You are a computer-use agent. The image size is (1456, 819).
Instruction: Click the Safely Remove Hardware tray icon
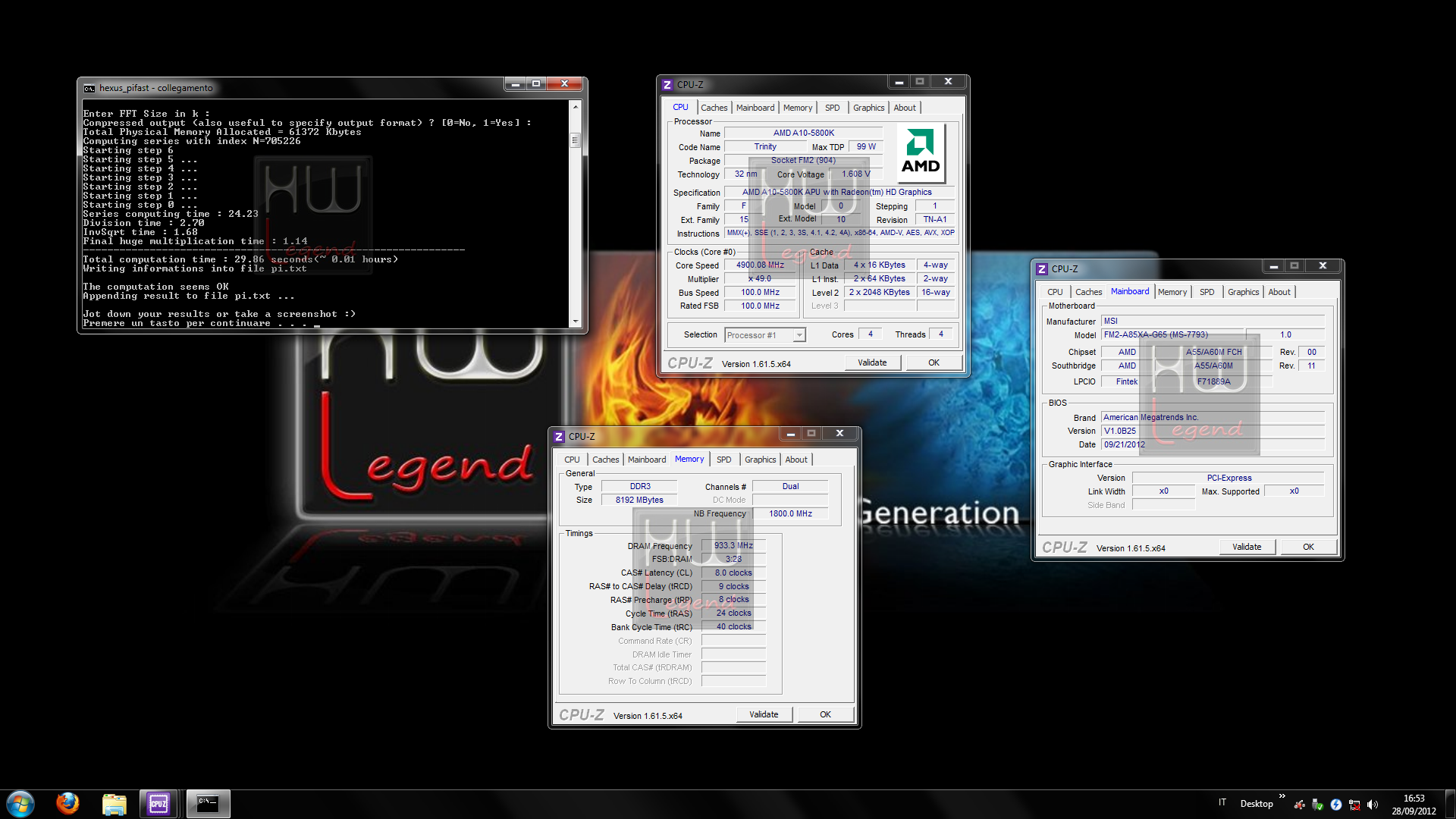click(1318, 805)
